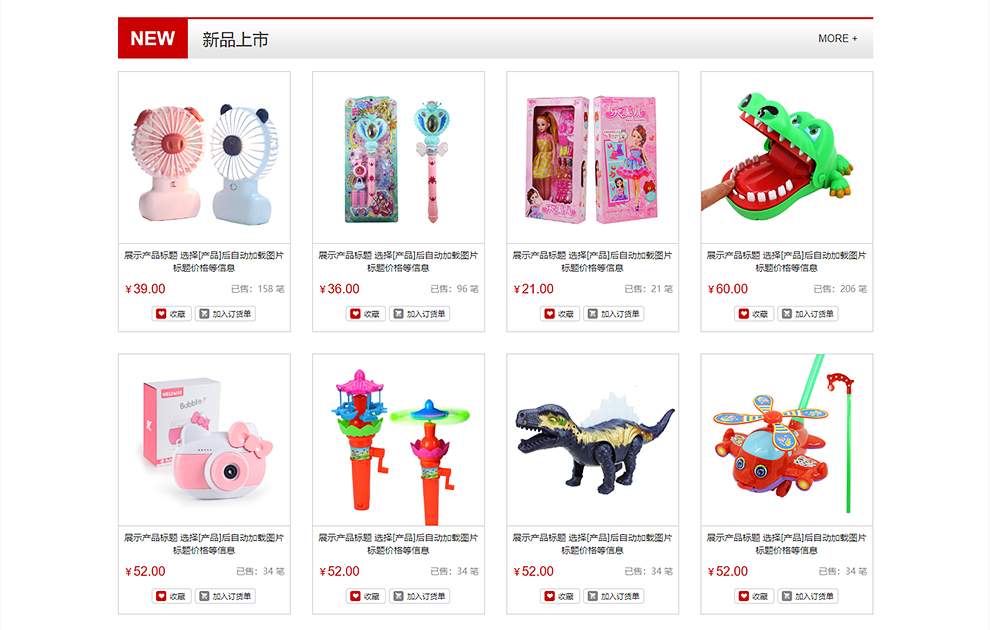Add the ¥39.00 fan to order list

225,314
